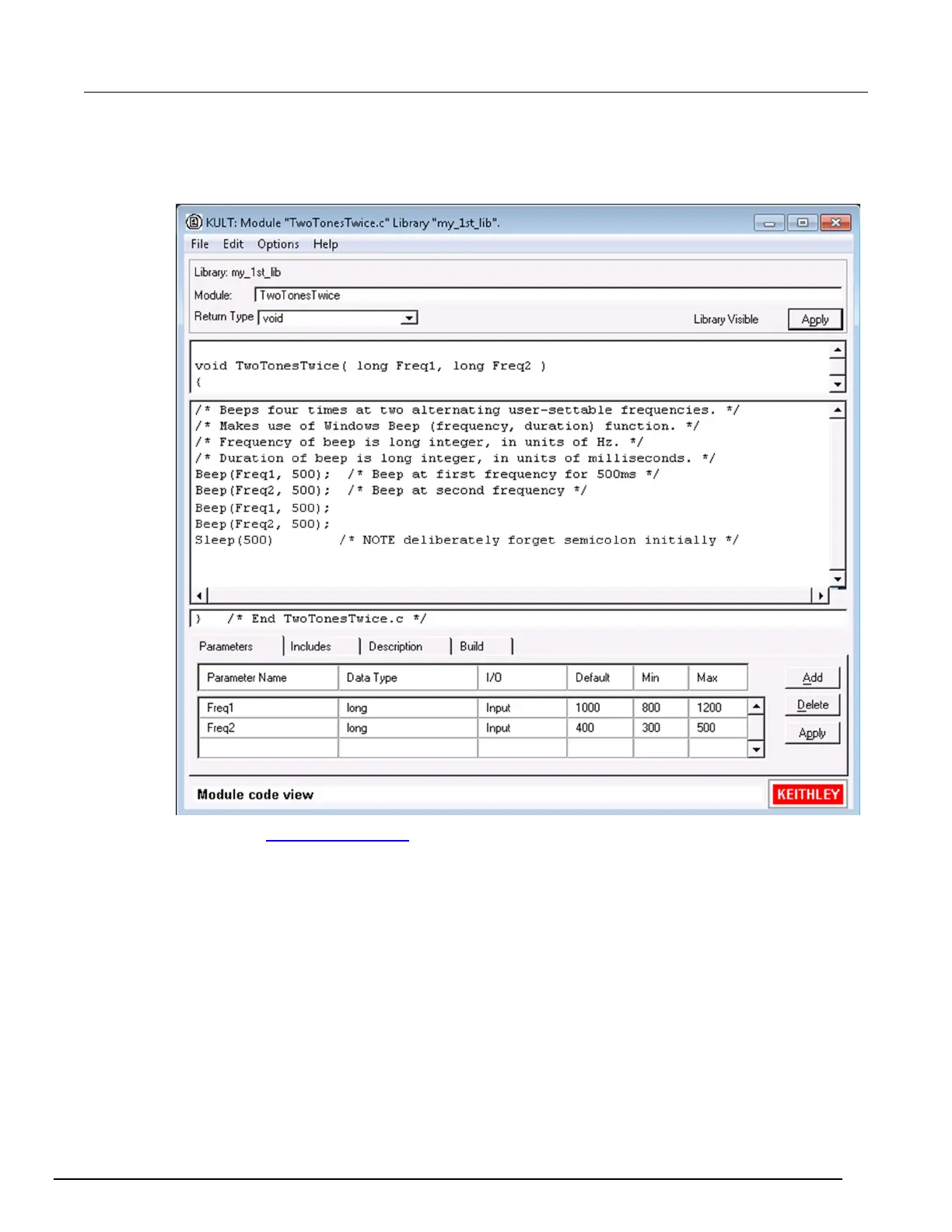Click the blue underlined link below the window
952x1232 pixels.
tap(337, 839)
